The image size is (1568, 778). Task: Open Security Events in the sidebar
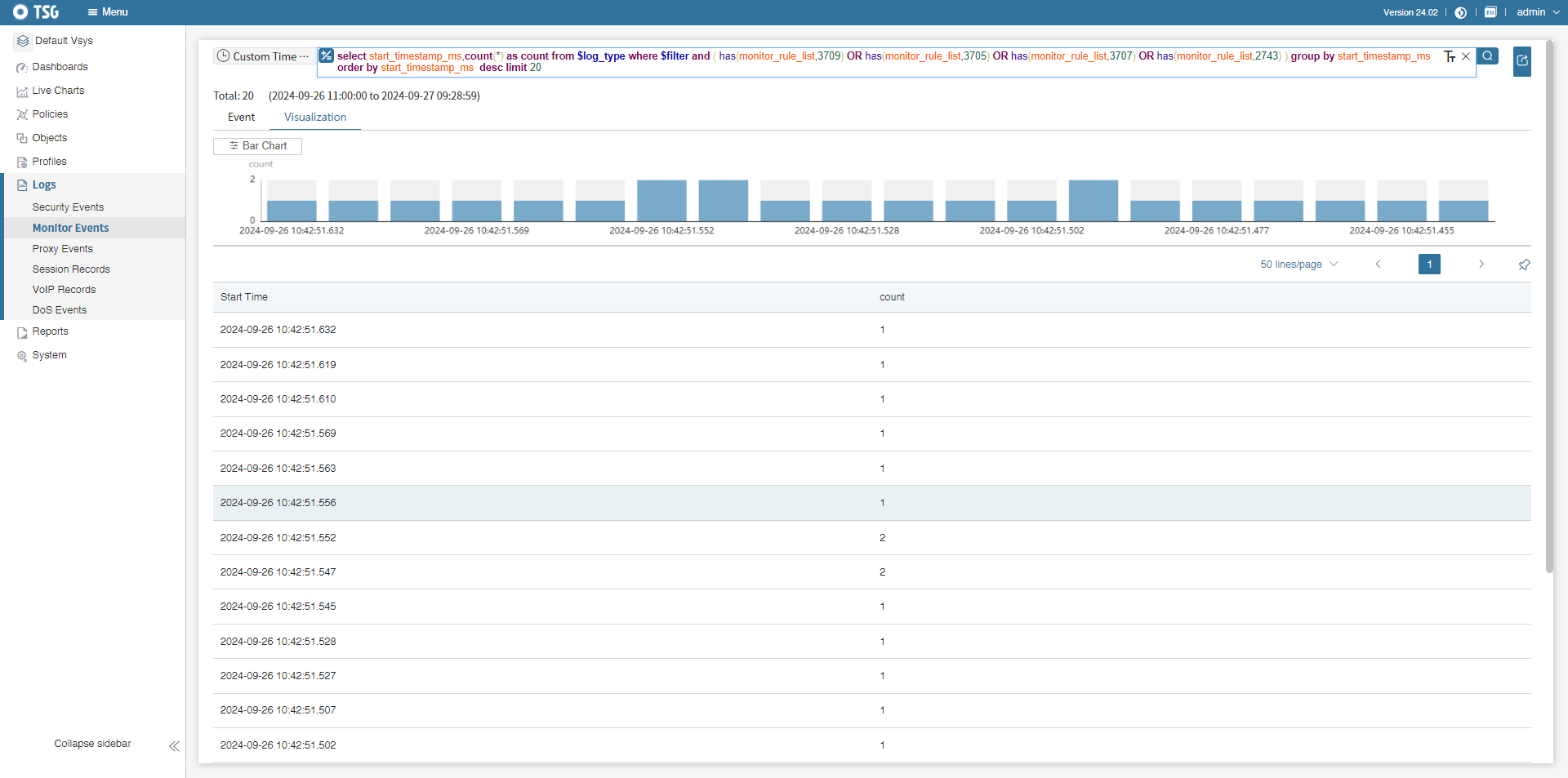[x=68, y=207]
